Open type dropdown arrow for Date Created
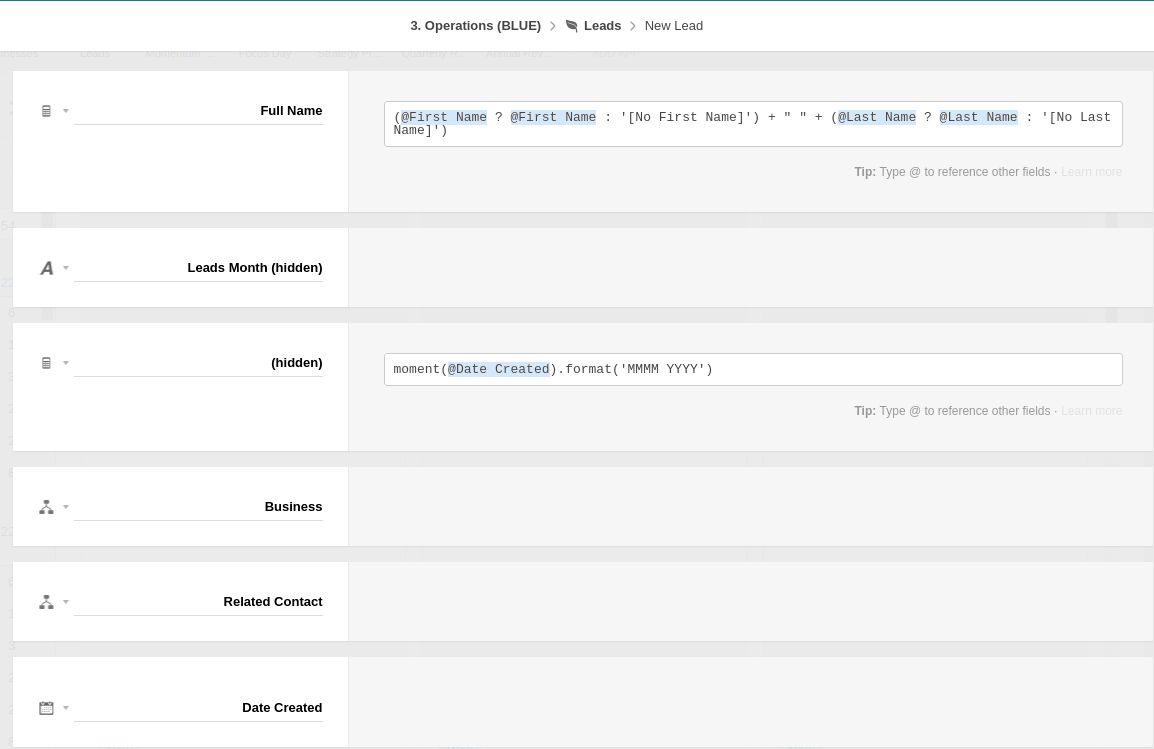This screenshot has width=1154, height=749. (66, 708)
